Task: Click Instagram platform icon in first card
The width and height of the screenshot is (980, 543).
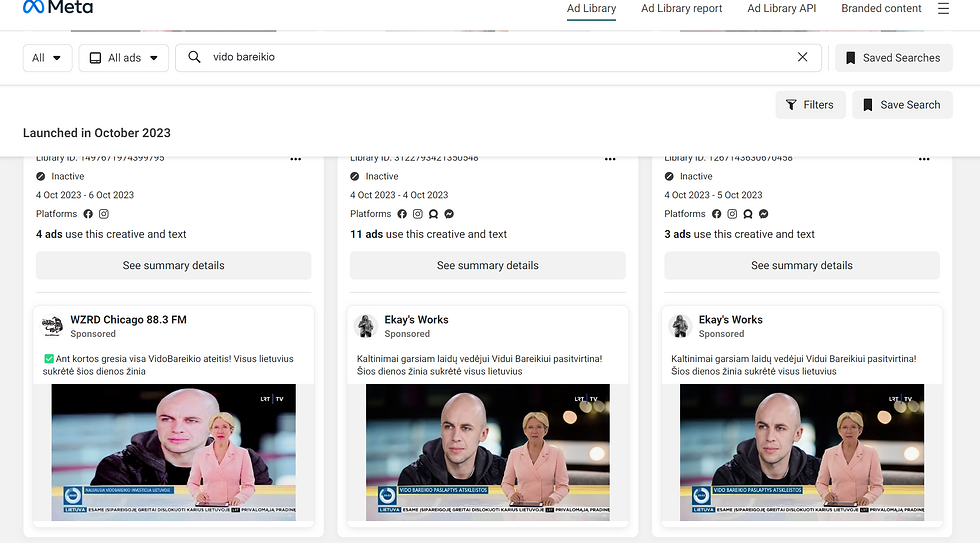Action: point(104,214)
